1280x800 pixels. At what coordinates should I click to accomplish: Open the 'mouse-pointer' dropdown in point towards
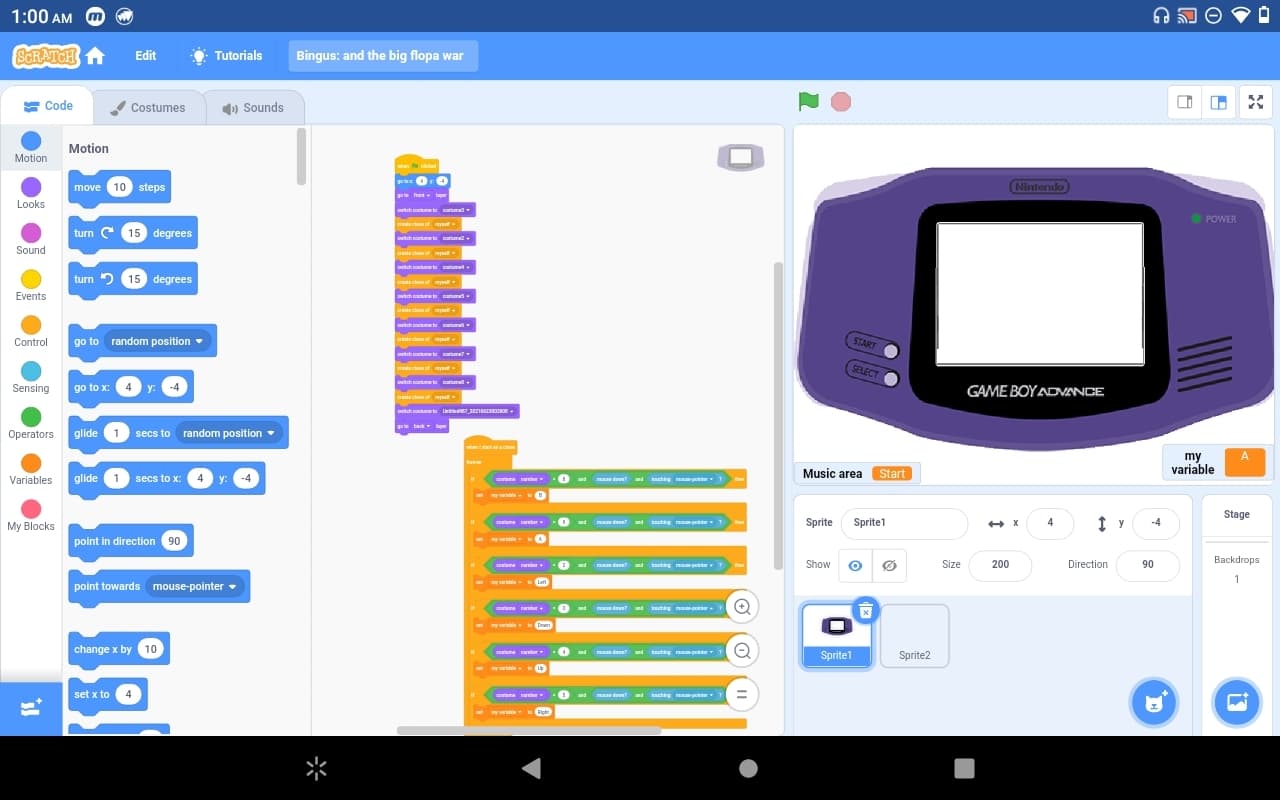(x=195, y=586)
